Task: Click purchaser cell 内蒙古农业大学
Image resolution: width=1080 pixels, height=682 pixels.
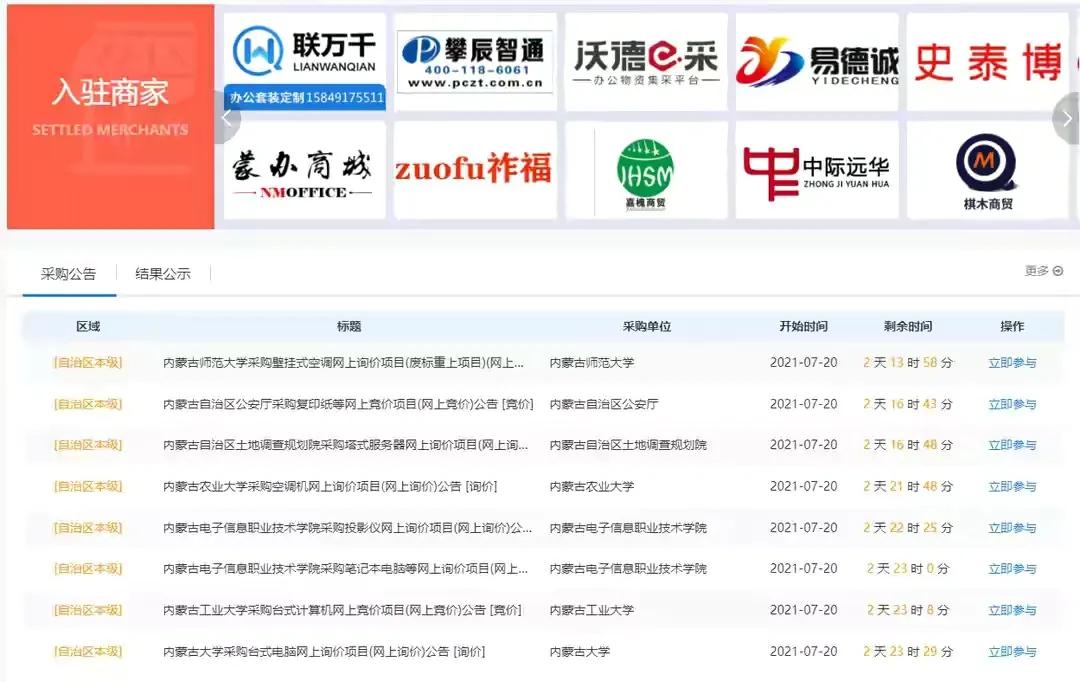Action: tap(592, 487)
